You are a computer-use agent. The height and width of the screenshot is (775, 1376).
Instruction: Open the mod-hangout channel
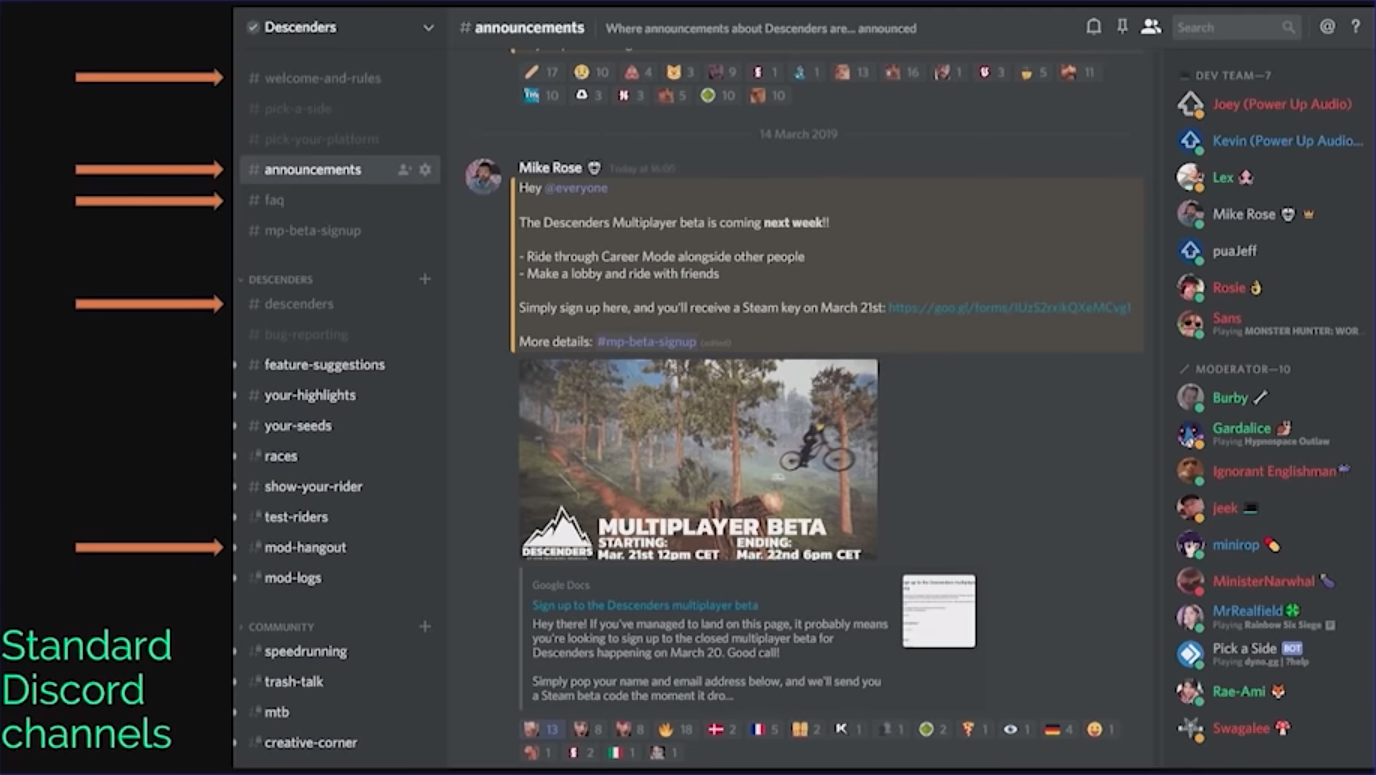pos(340,547)
